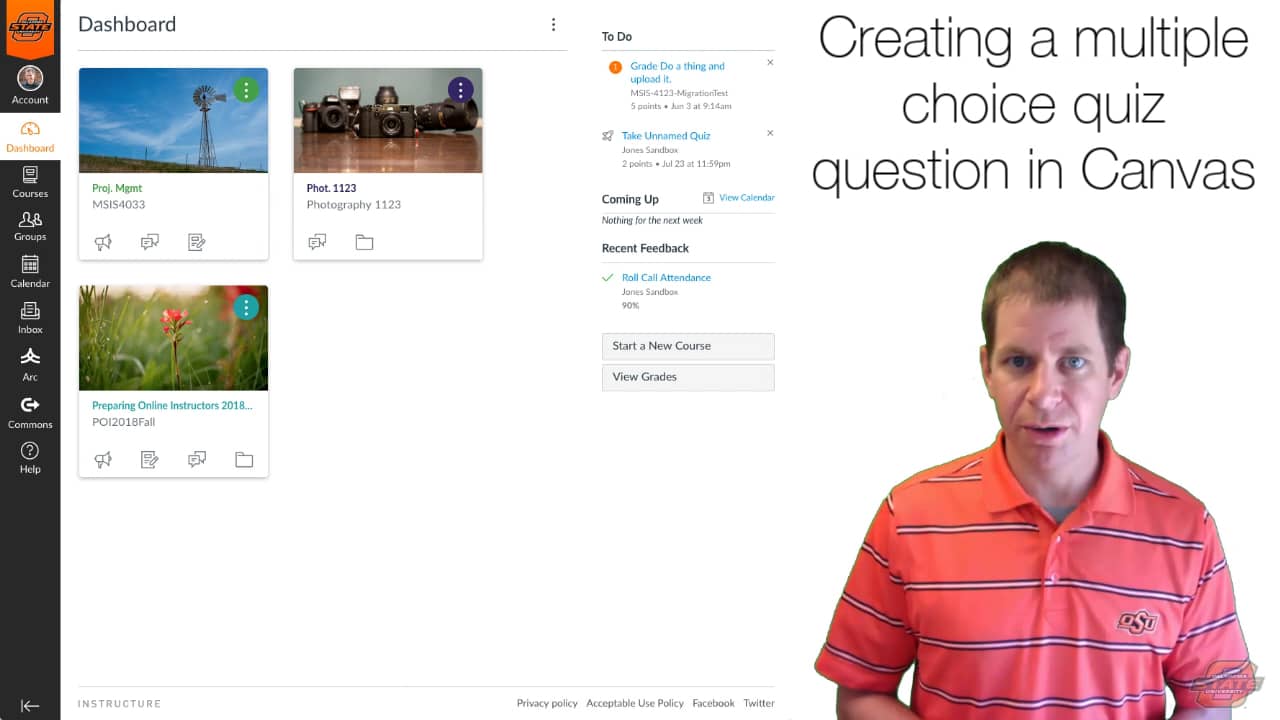Viewport: 1280px width, 720px height.
Task: Open the Facebook footer link
Action: click(x=713, y=703)
